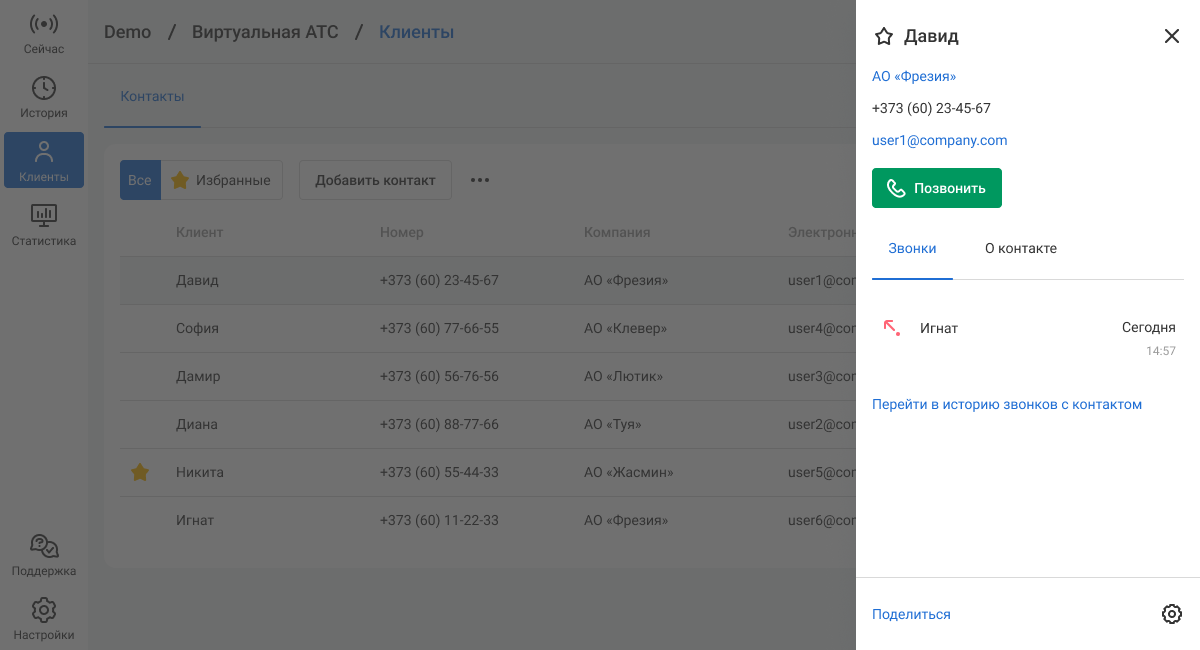Click contact settings gear in panel footer
The width and height of the screenshot is (1200, 650).
1172,614
